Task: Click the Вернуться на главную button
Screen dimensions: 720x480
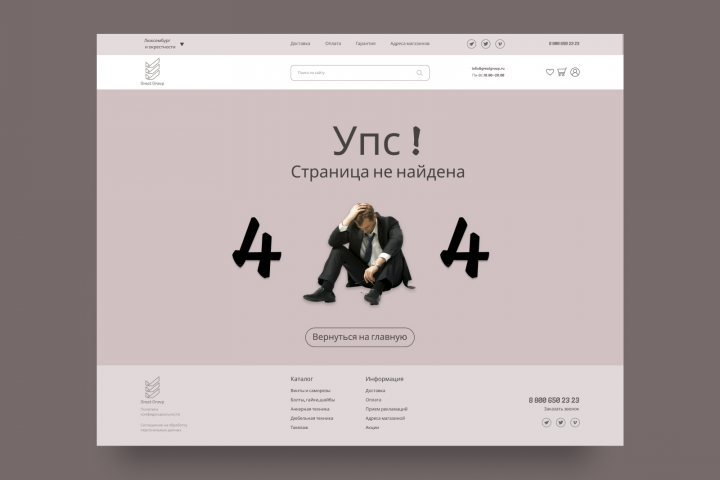Action: coord(360,337)
